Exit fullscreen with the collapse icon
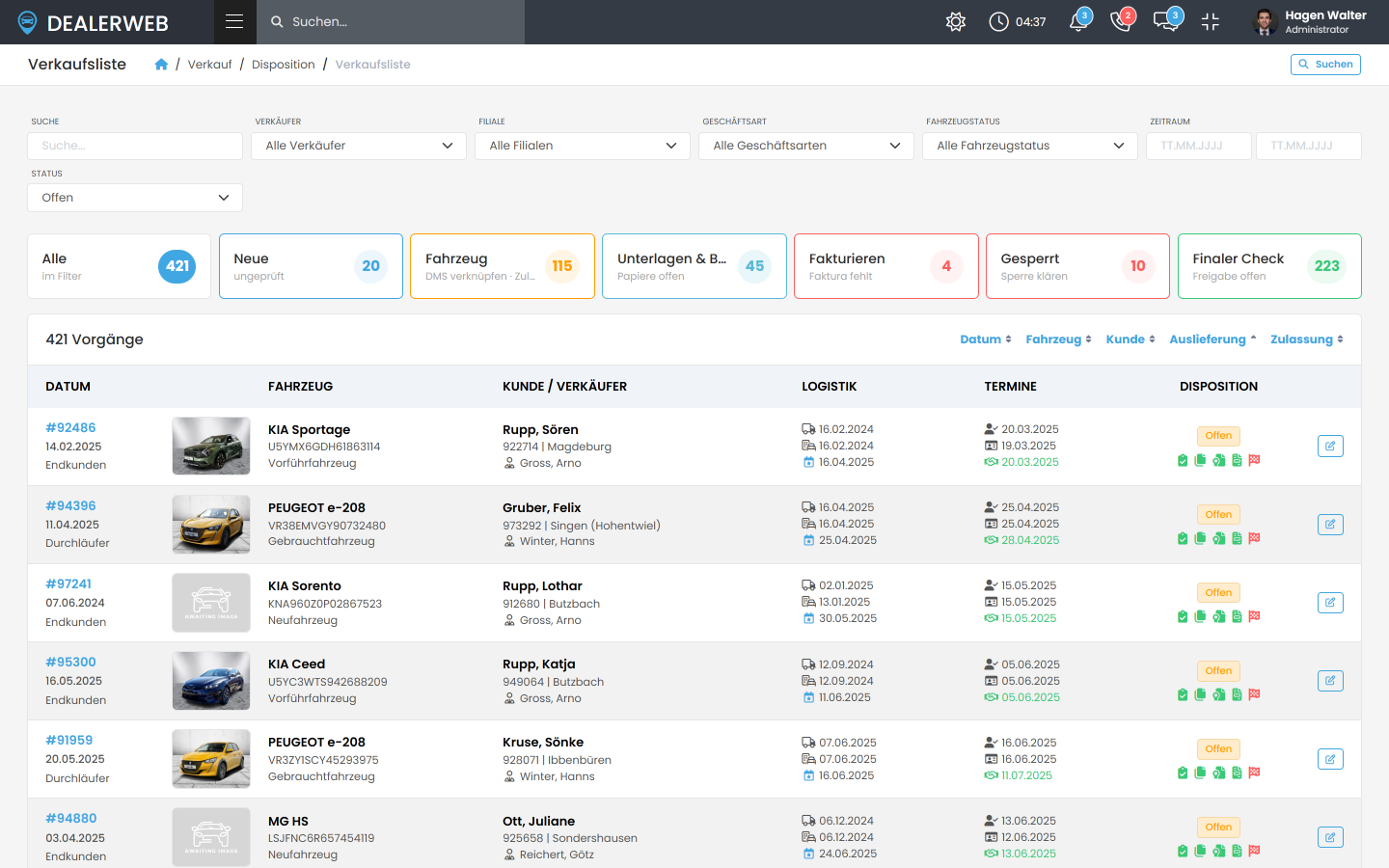Image resolution: width=1389 pixels, height=868 pixels. (x=1211, y=21)
